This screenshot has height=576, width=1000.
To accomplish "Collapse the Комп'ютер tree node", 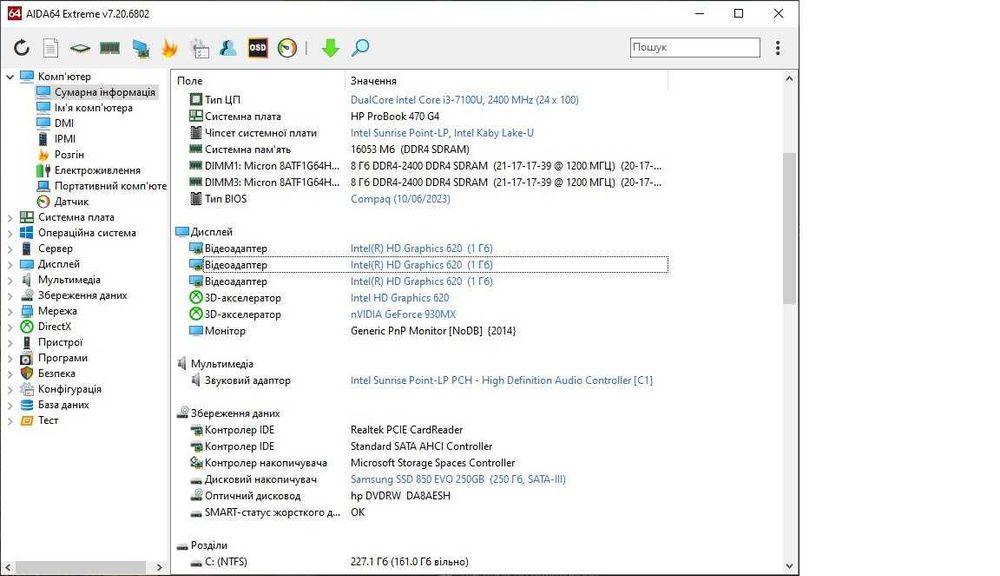I will tap(10, 77).
